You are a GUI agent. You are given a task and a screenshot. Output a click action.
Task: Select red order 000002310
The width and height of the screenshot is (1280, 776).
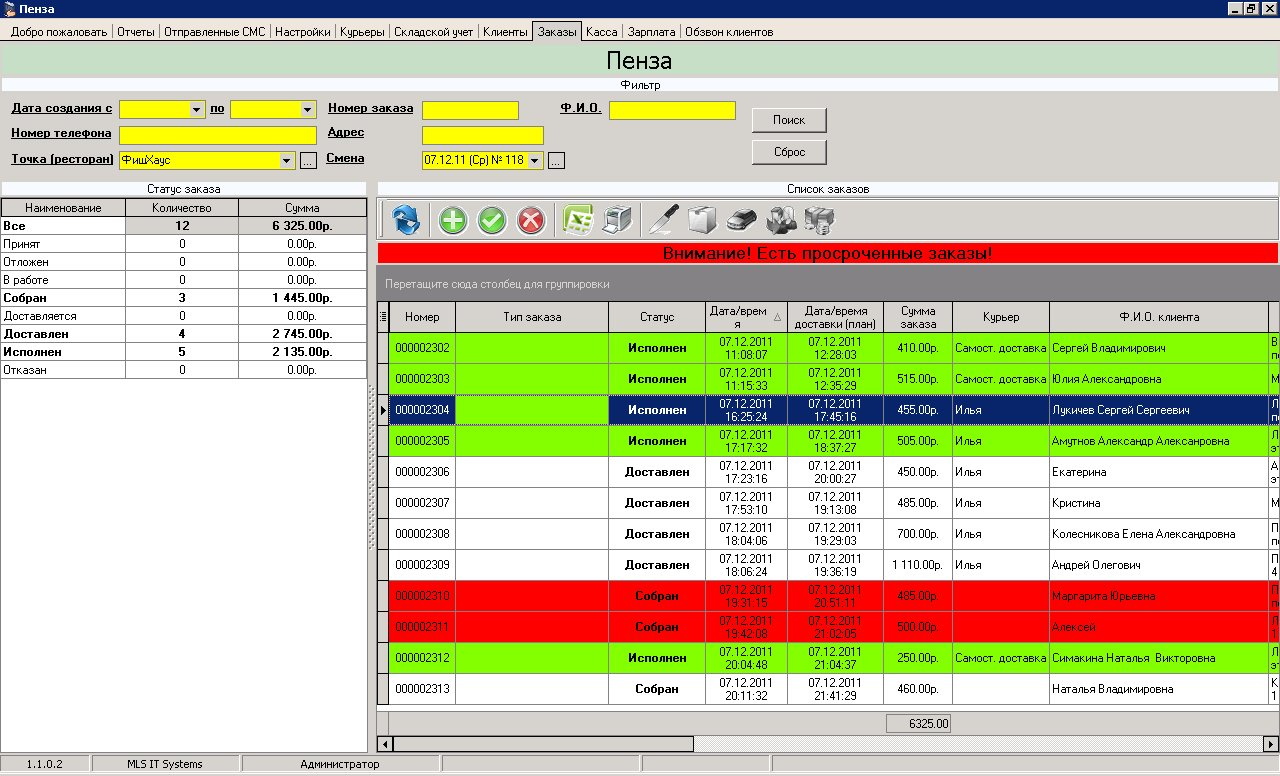click(828, 596)
